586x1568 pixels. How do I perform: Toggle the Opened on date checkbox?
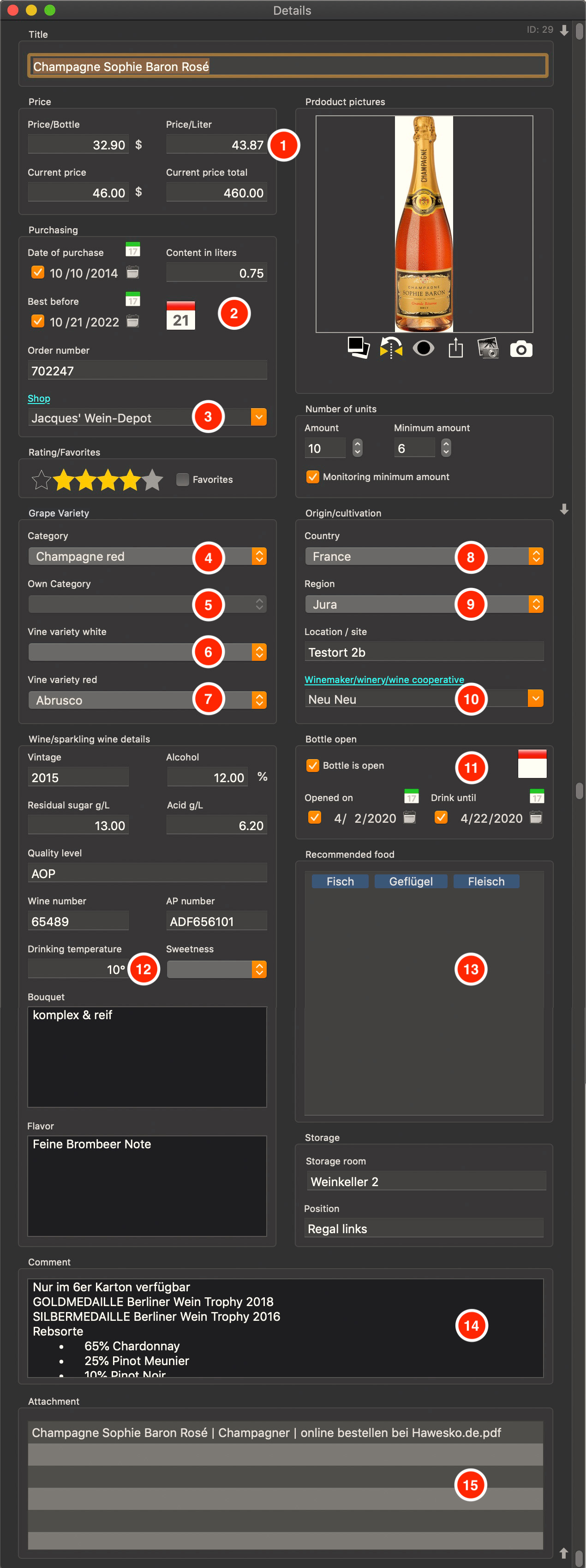314,818
